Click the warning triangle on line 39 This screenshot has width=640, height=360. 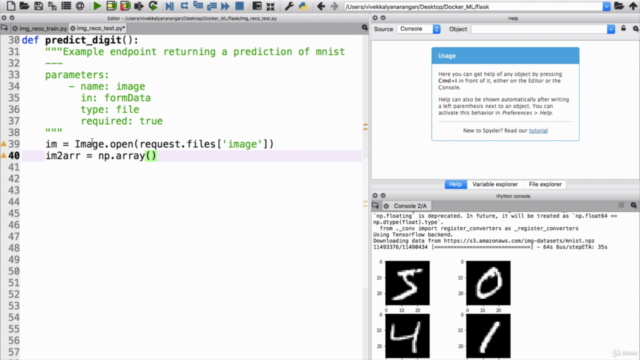pos(4,144)
